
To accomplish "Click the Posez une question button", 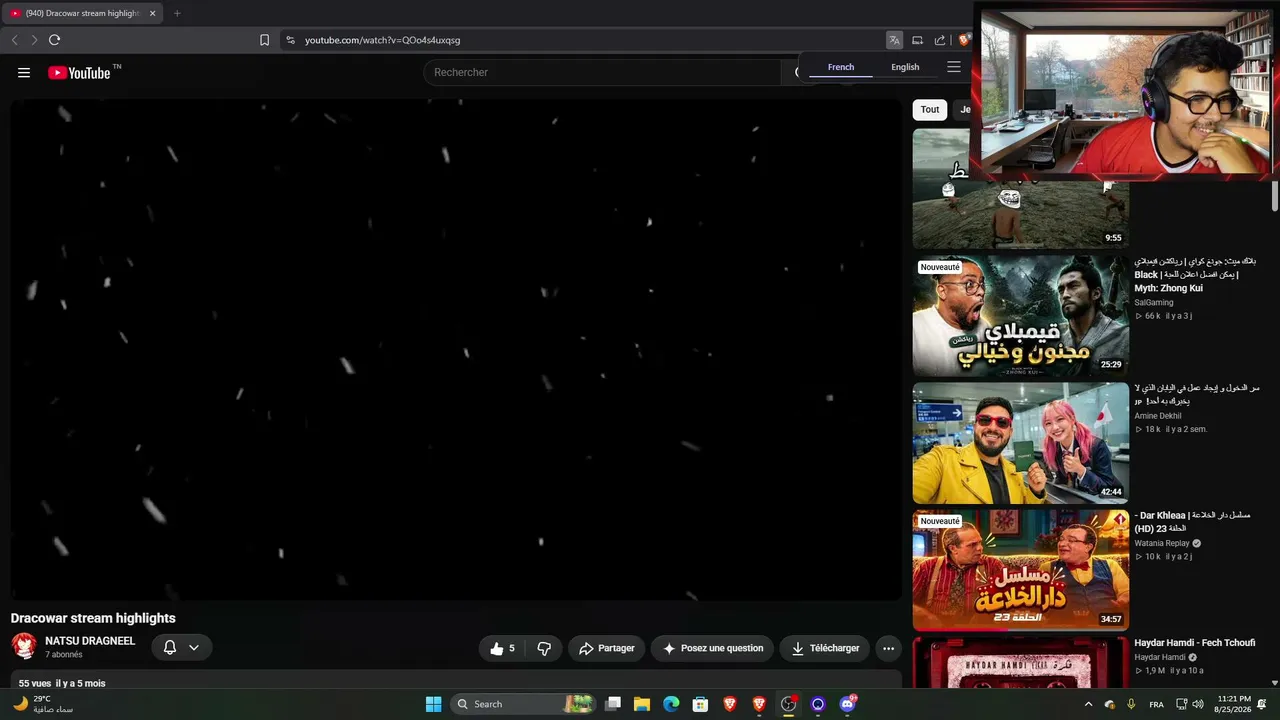I will tap(713, 648).
